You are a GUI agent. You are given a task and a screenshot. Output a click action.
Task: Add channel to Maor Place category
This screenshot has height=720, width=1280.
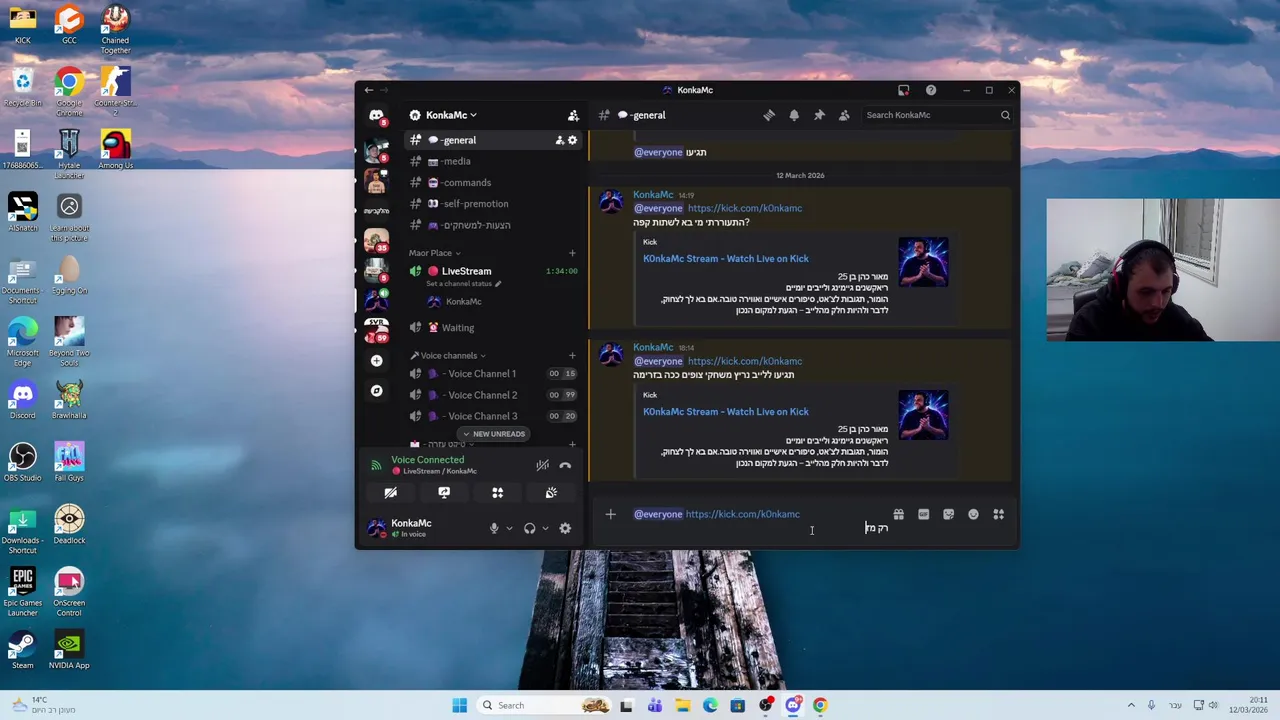(572, 253)
